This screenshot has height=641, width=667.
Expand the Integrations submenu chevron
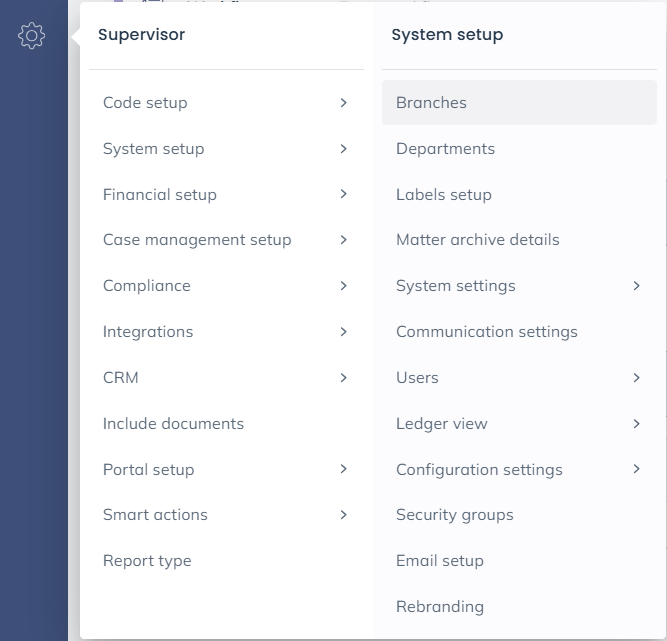pyautogui.click(x=343, y=332)
